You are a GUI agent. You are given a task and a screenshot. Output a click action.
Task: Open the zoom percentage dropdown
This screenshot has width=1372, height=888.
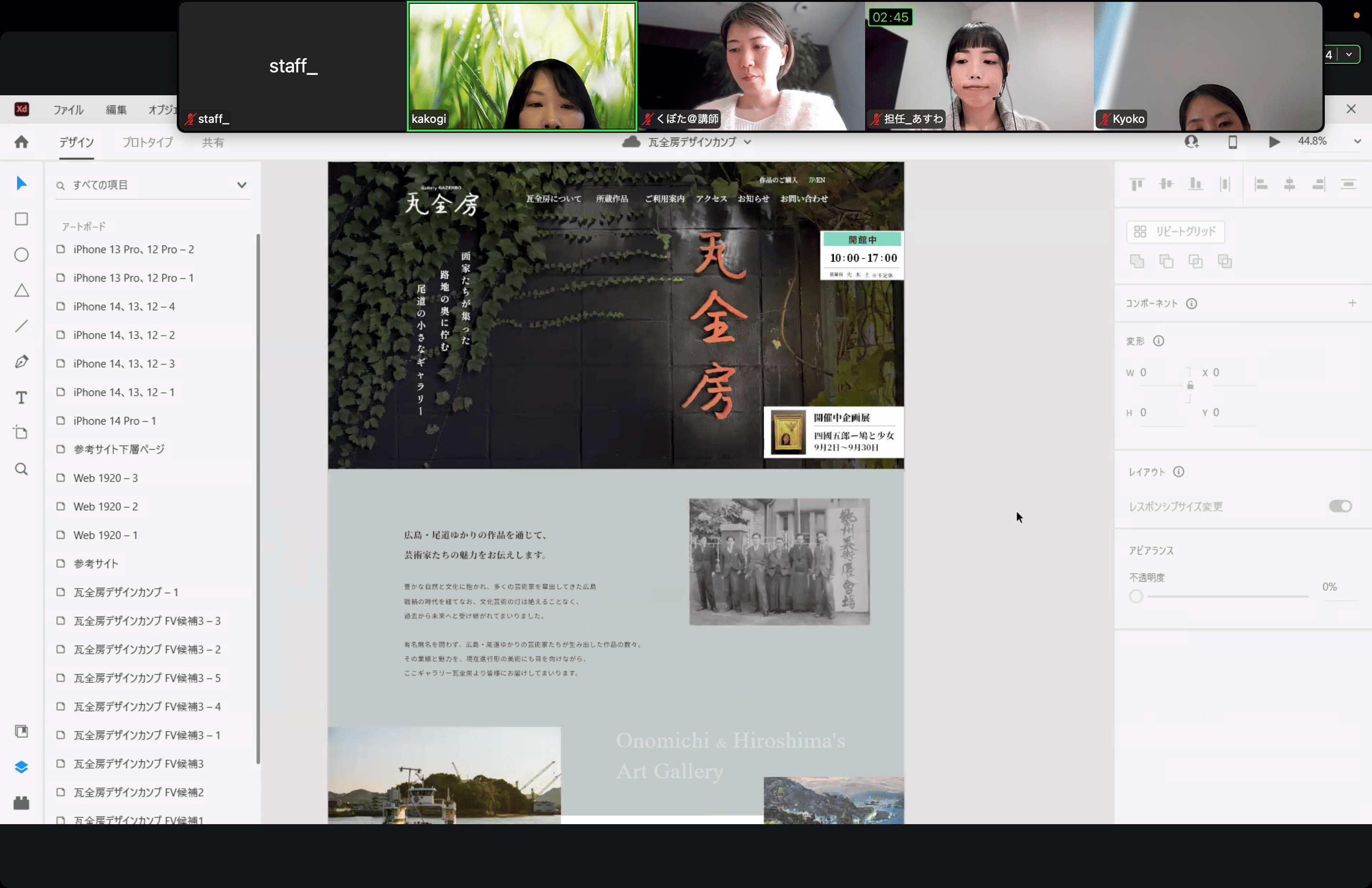coord(1357,142)
